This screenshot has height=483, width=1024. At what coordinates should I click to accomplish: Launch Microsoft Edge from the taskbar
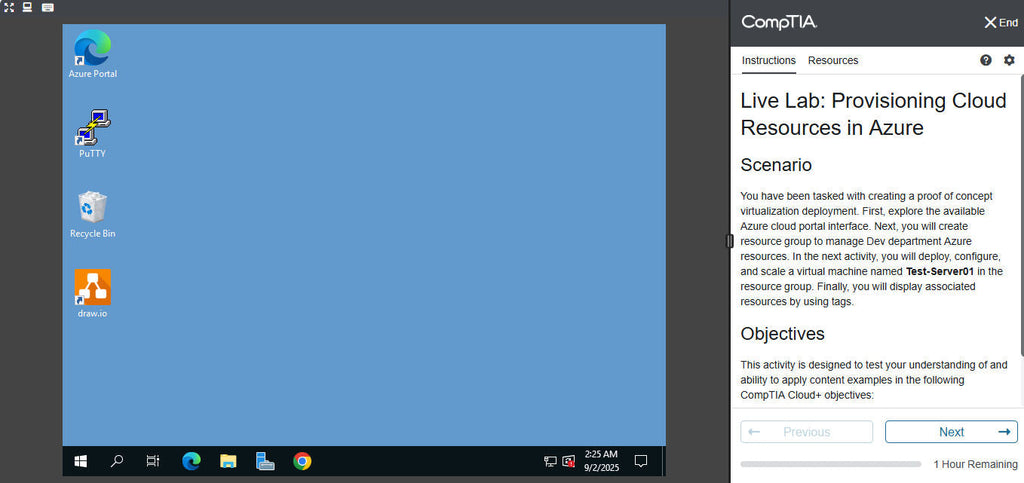pyautogui.click(x=191, y=461)
